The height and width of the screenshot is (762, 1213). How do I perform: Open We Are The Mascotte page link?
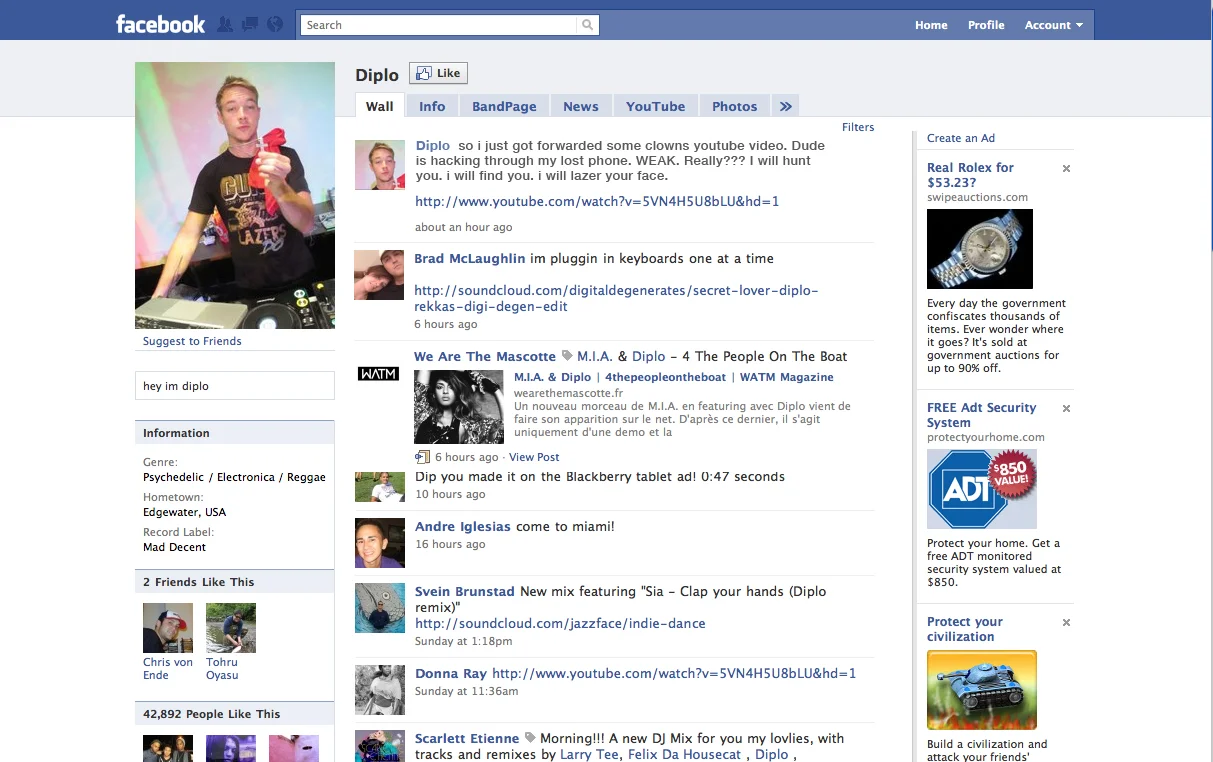click(x=485, y=356)
